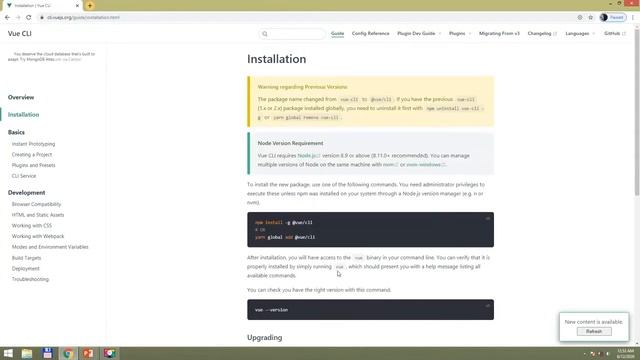Click the browser back arrow

7,18
